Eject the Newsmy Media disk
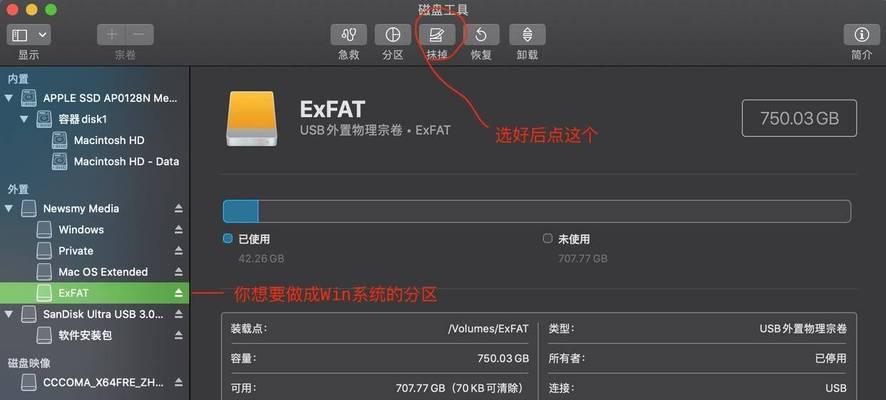 [179, 208]
